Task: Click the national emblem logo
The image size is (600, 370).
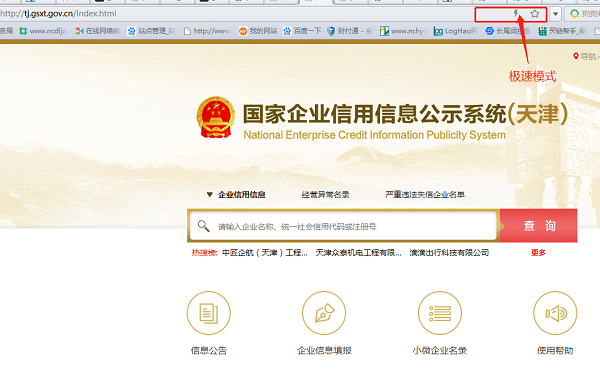Action: tap(215, 117)
